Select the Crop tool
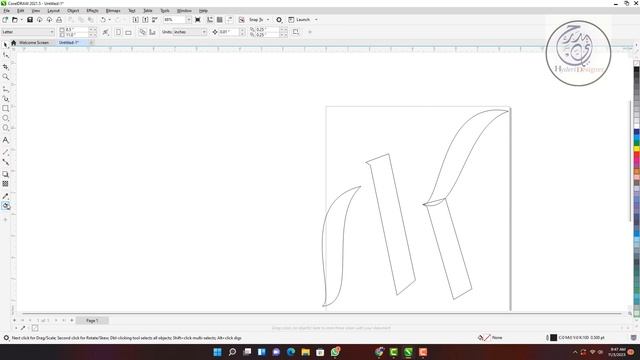The height and width of the screenshot is (360, 640). coord(5,66)
